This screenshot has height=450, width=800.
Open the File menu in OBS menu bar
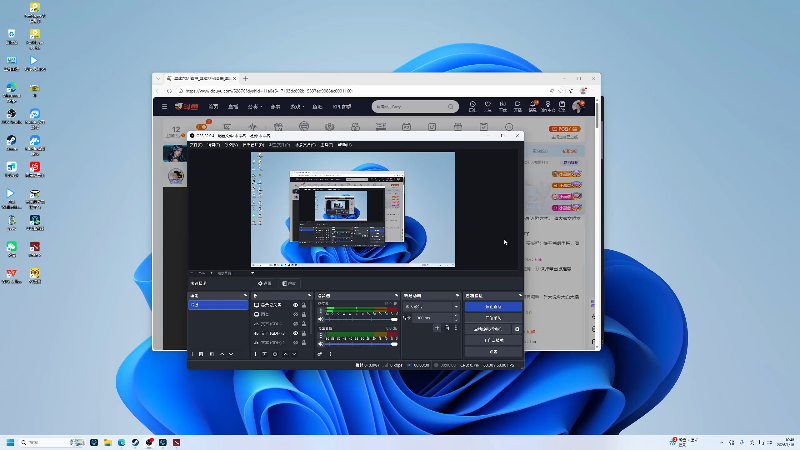click(196, 146)
